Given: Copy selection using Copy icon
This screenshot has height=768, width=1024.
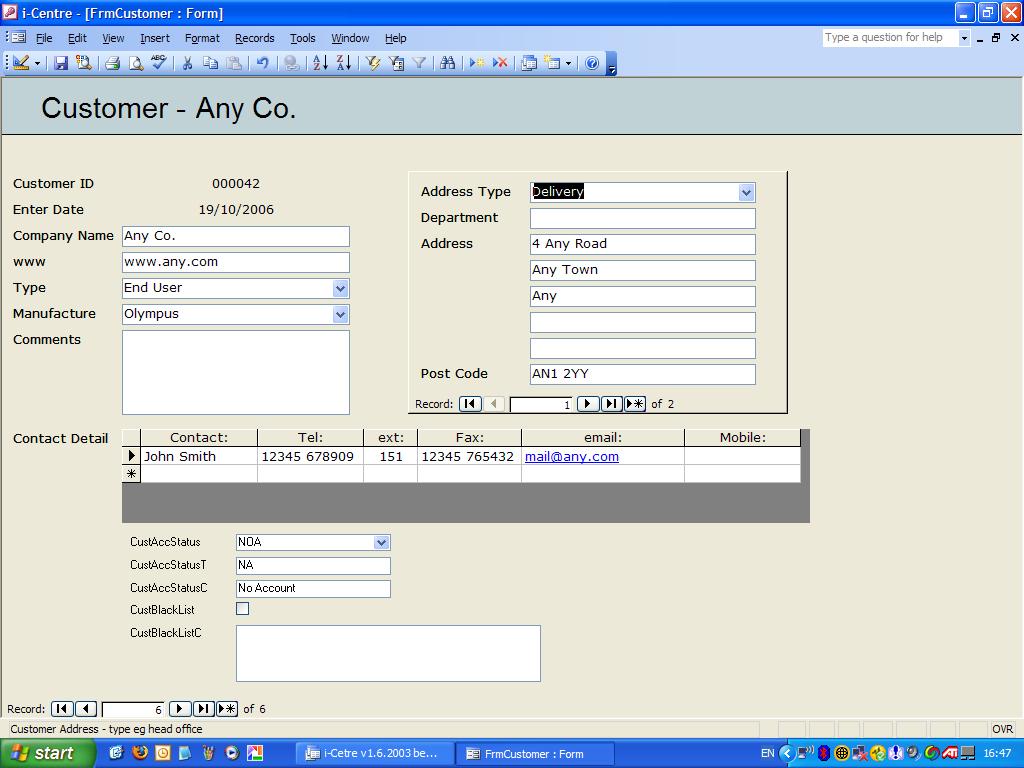Looking at the screenshot, I should 210,63.
